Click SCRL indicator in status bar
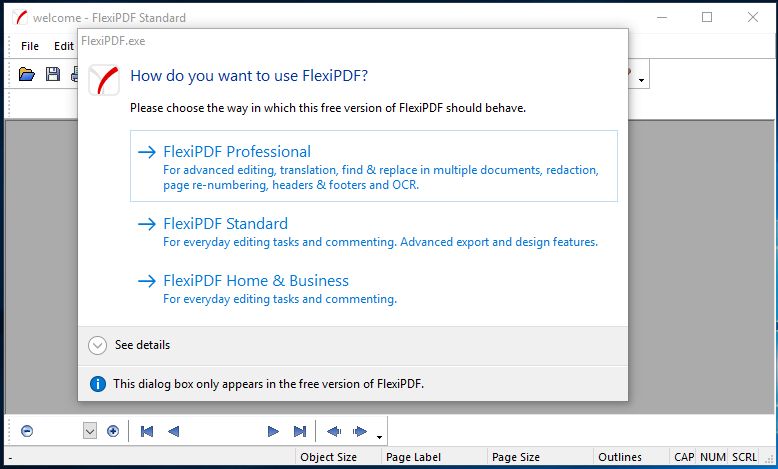Screen dimensions: 778x469 click(x=745, y=457)
